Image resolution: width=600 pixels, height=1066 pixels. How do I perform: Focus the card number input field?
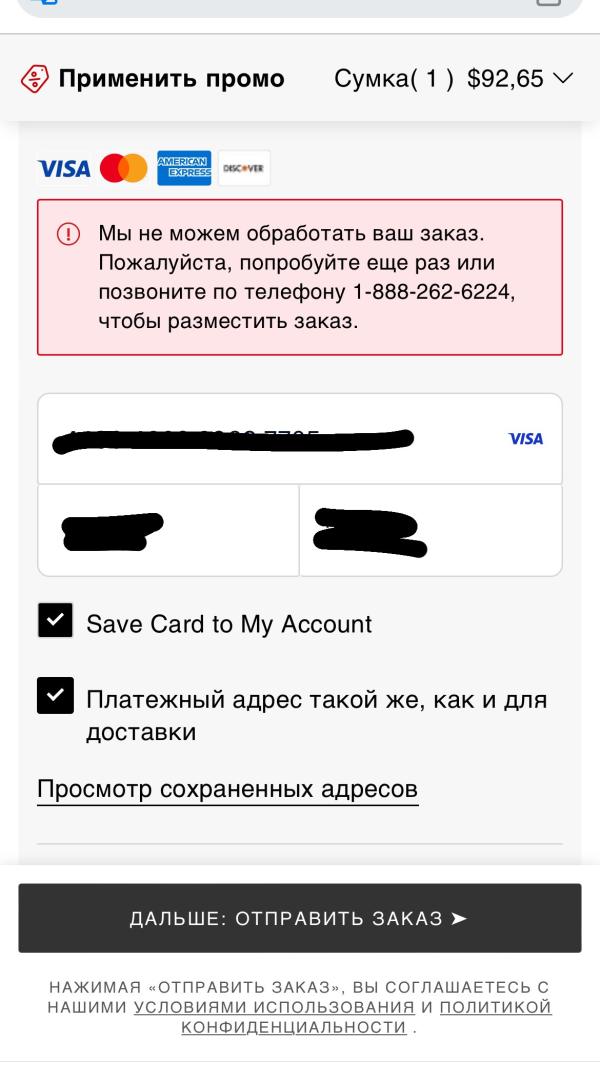(300, 439)
